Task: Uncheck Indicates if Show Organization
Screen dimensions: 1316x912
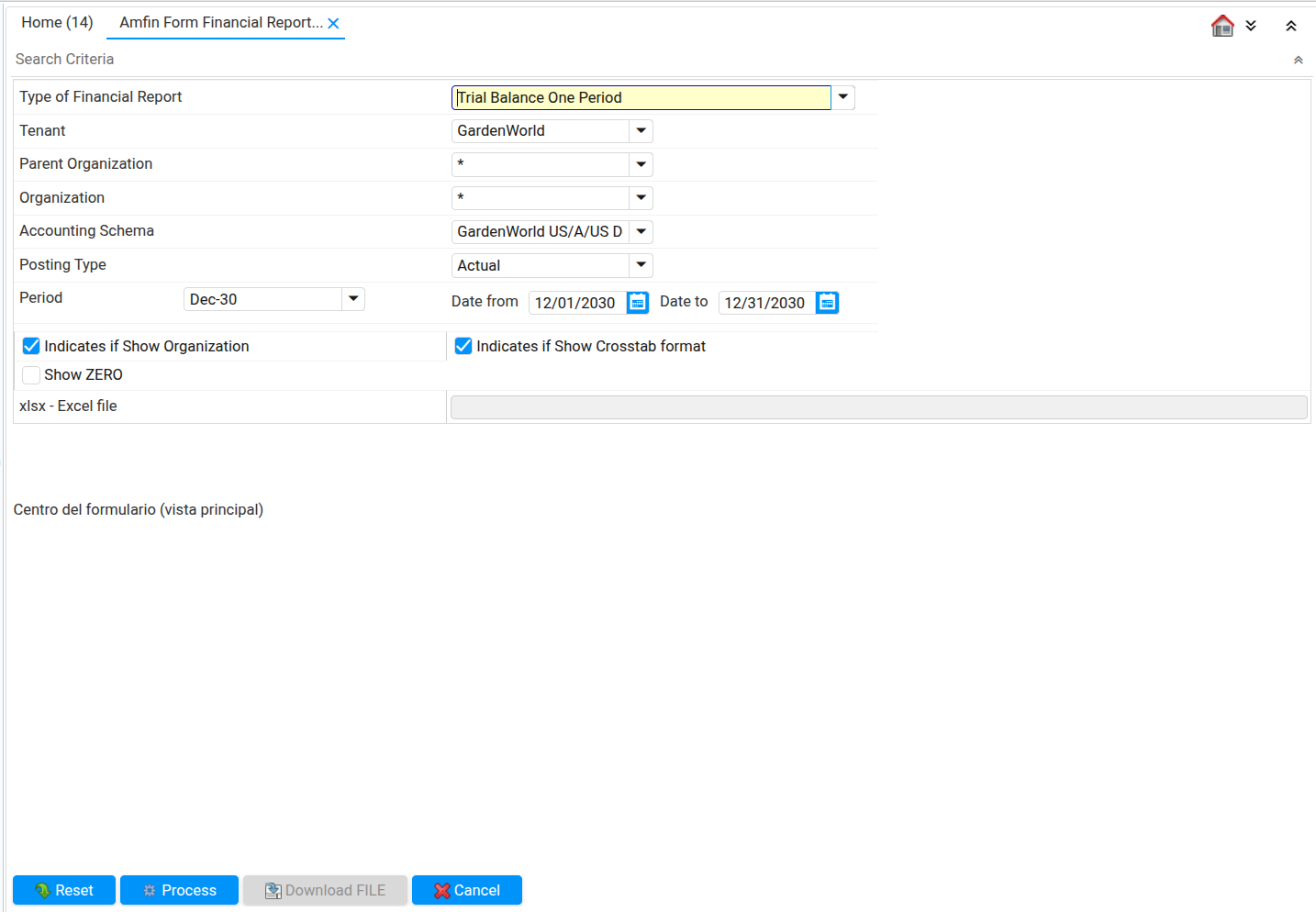Action: pos(31,346)
